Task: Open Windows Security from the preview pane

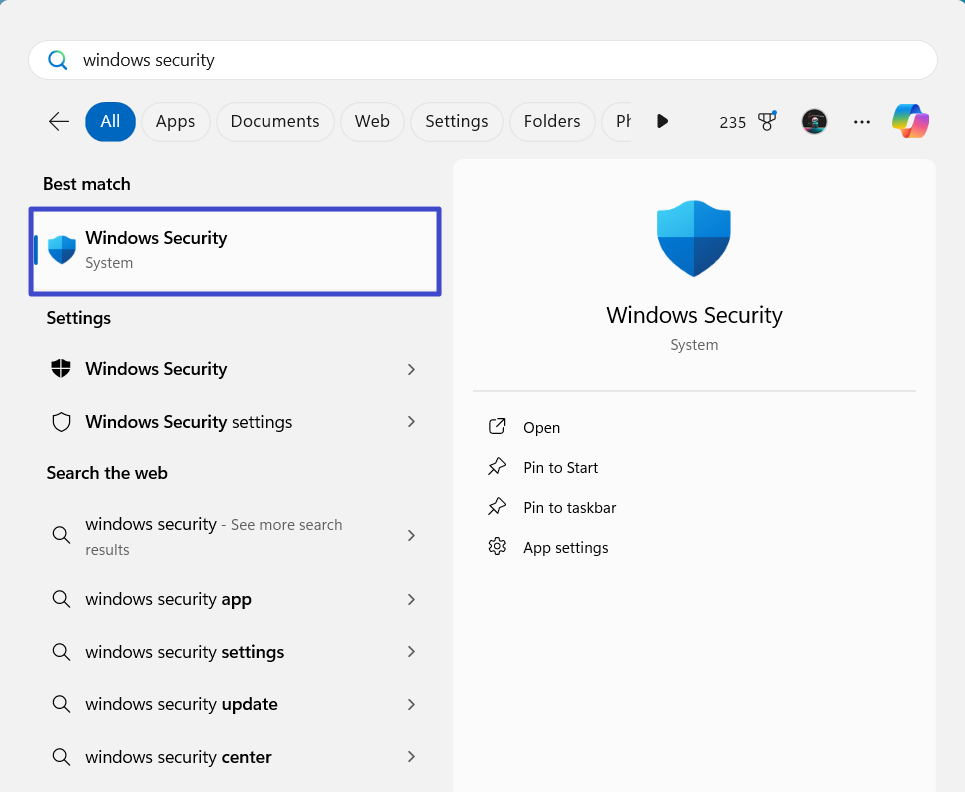Action: (541, 427)
